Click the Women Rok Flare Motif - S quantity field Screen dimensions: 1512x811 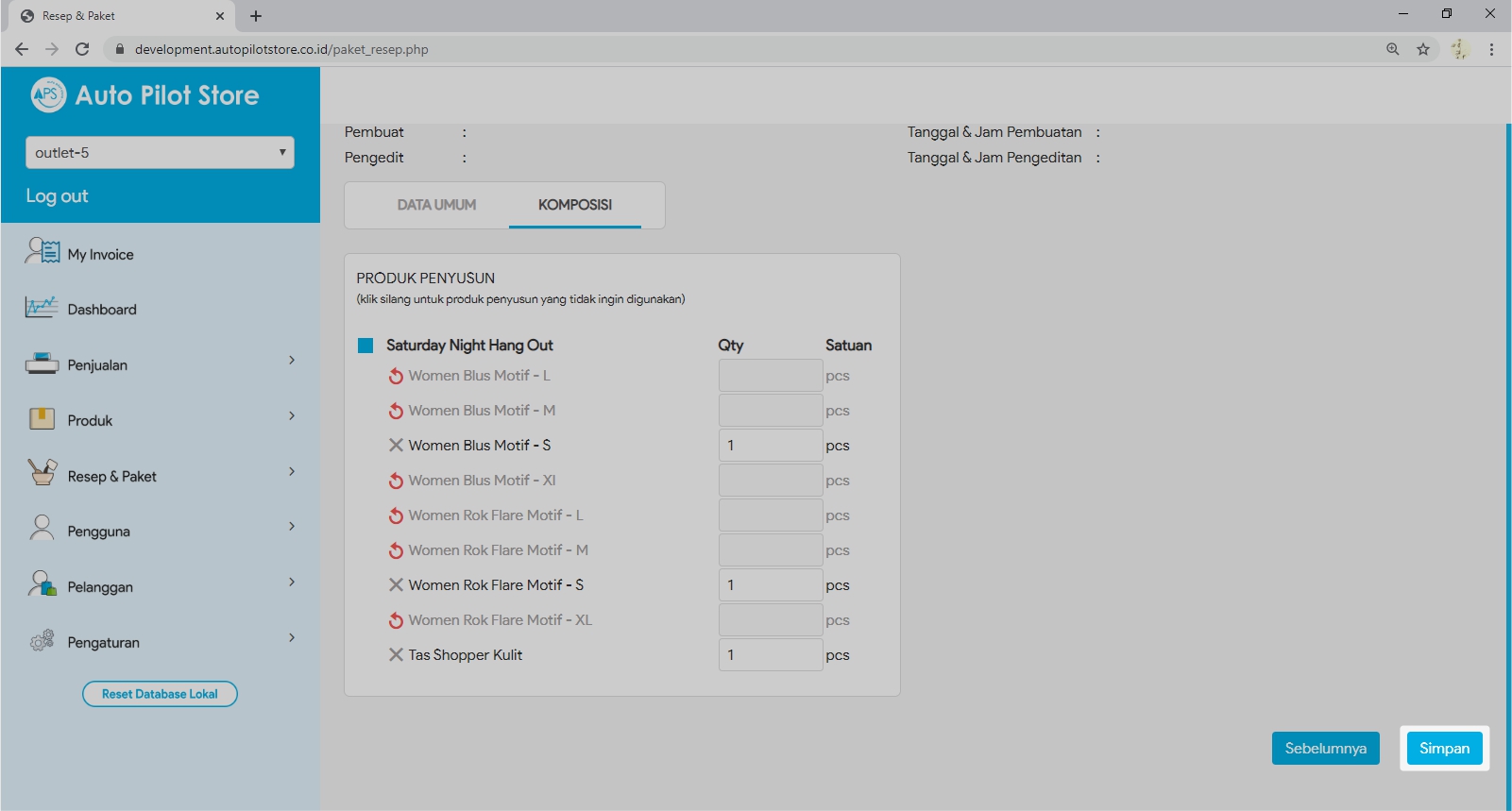coord(770,585)
